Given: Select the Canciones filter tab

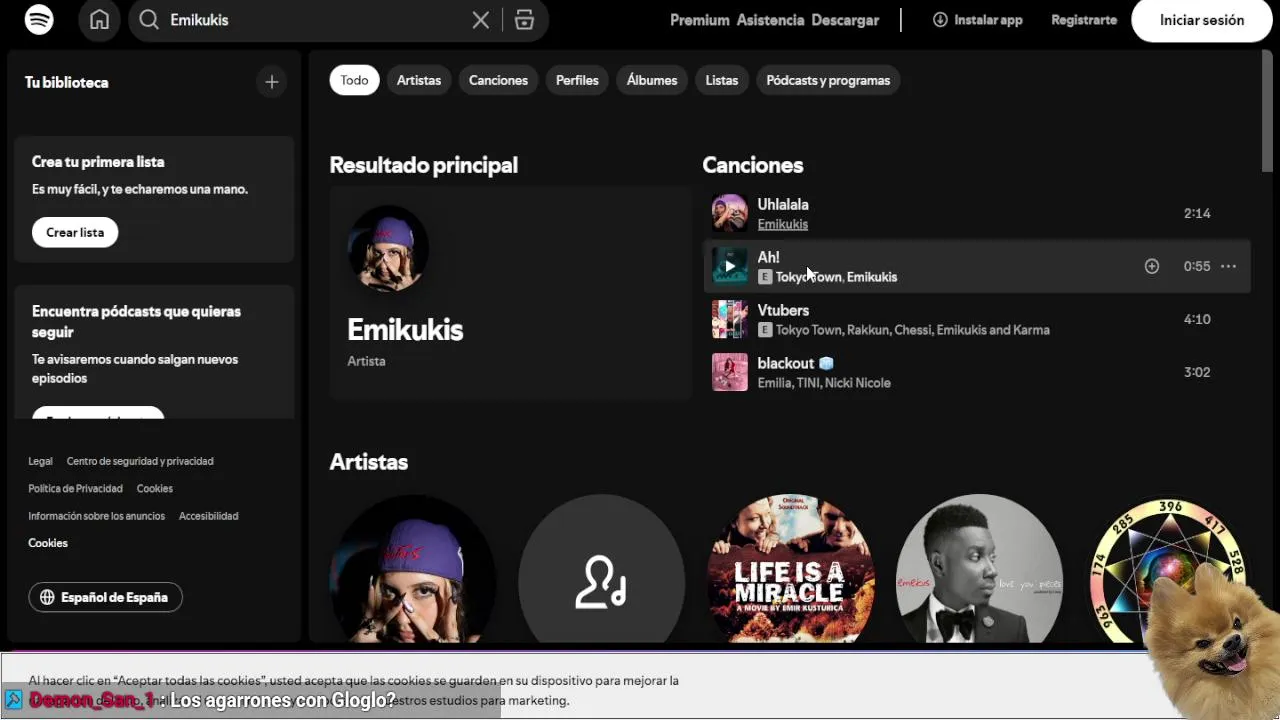Looking at the screenshot, I should point(498,80).
